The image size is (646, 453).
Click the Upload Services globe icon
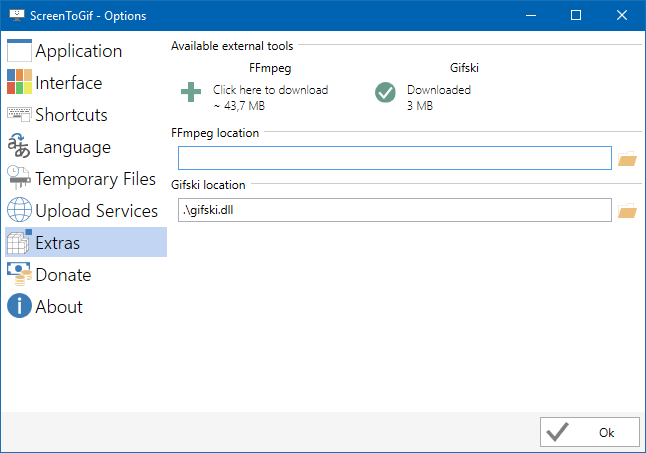19,210
